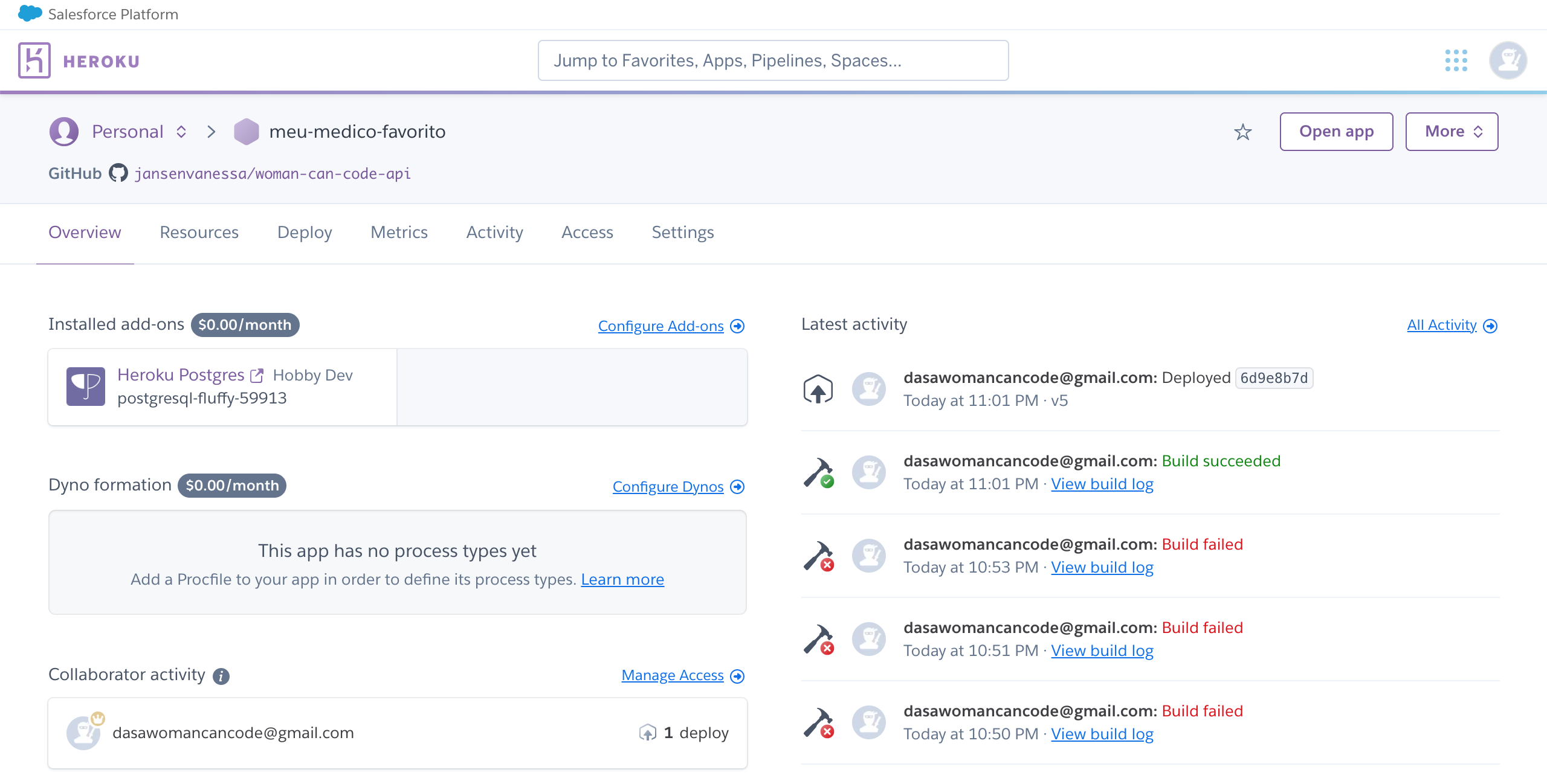Image resolution: width=1547 pixels, height=784 pixels.
Task: Click the arrow icon beside Configure Dynos
Action: [x=737, y=487]
